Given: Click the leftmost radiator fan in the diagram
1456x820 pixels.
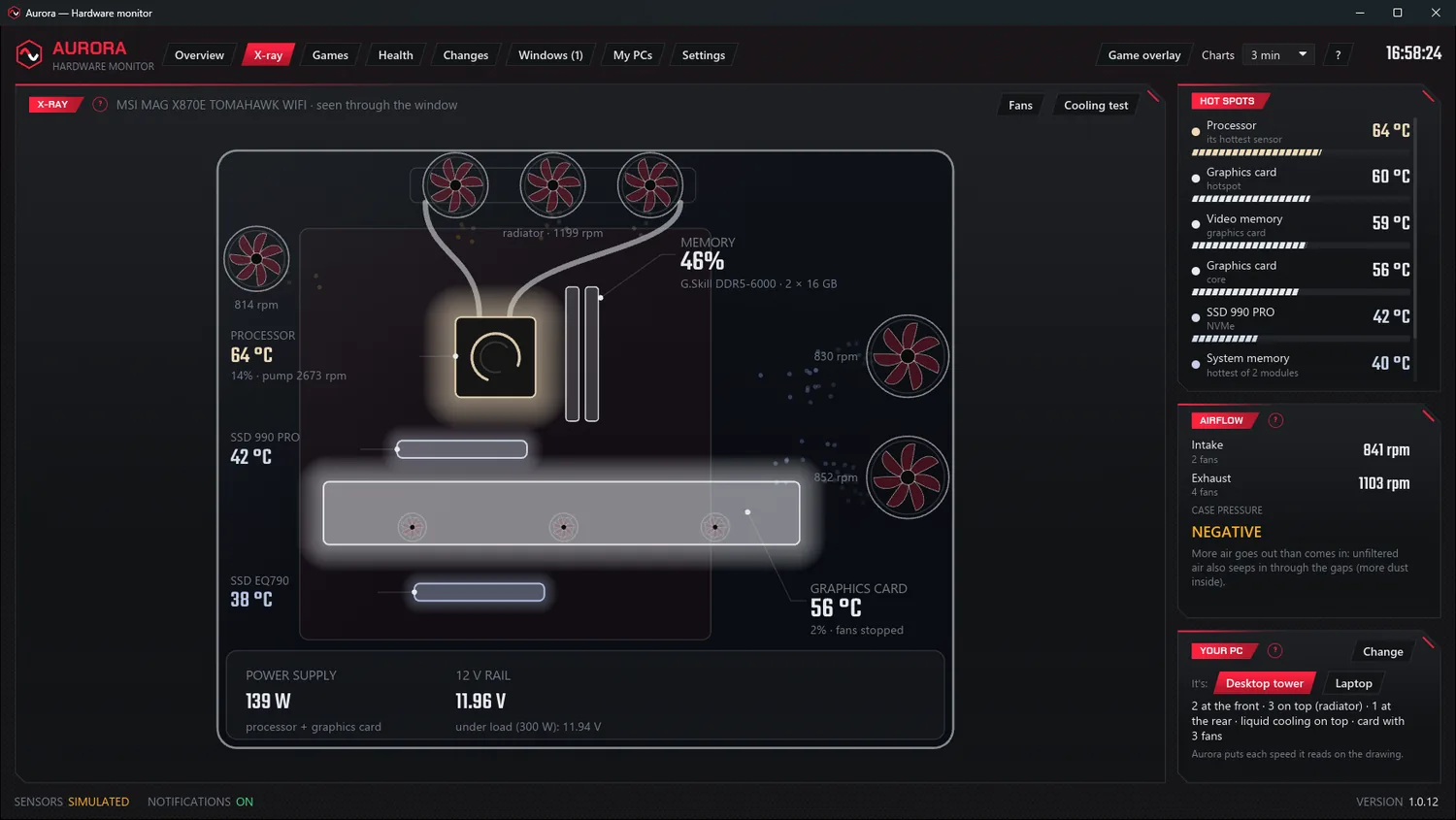Looking at the screenshot, I should pyautogui.click(x=455, y=185).
